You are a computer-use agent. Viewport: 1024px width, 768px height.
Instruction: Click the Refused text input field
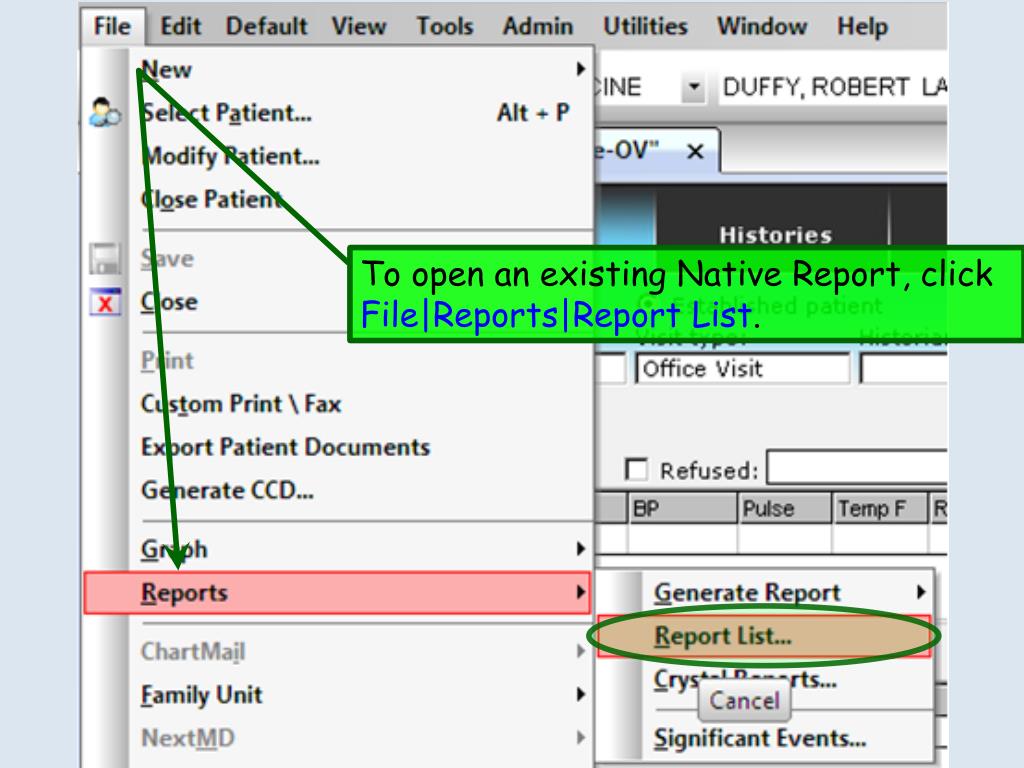(857, 468)
